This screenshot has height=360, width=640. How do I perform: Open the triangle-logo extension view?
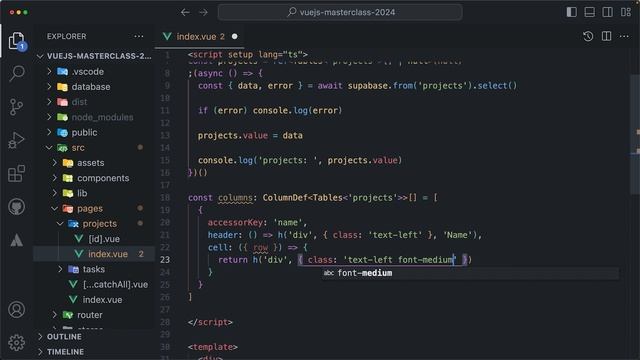[x=16, y=240]
